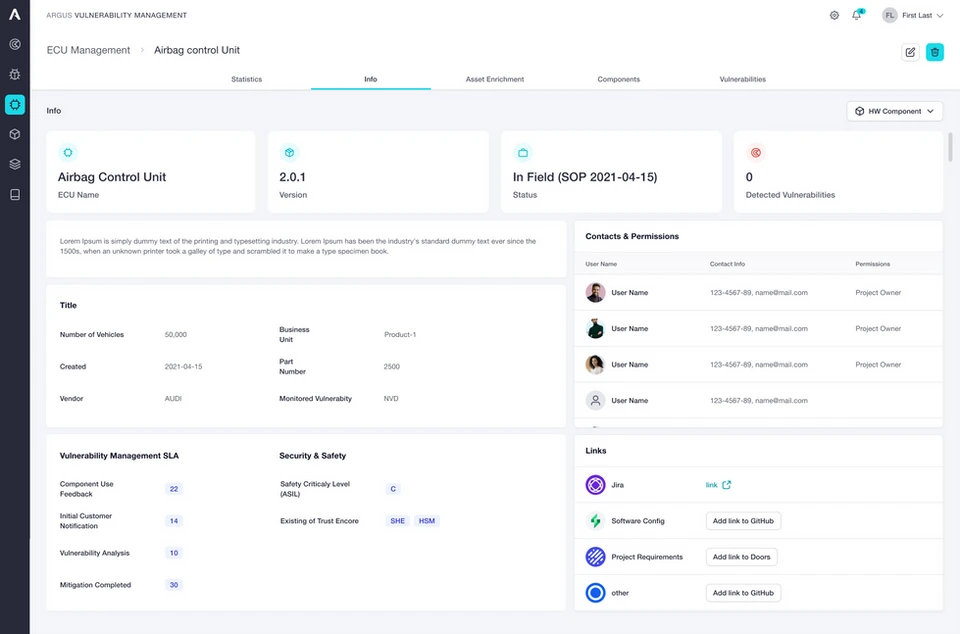The image size is (960, 634).
Task: Click the ASIL level C badge
Action: (x=393, y=489)
